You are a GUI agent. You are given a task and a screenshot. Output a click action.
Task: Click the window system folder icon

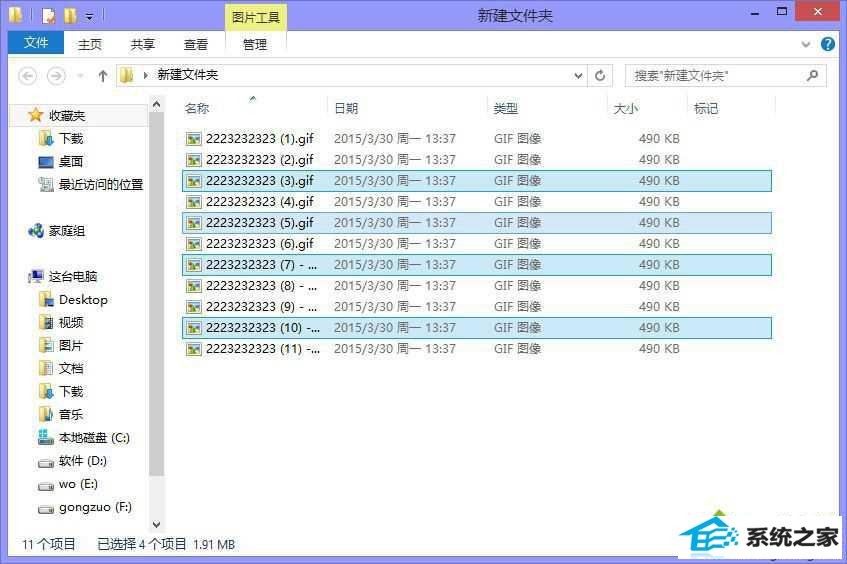coord(16,15)
